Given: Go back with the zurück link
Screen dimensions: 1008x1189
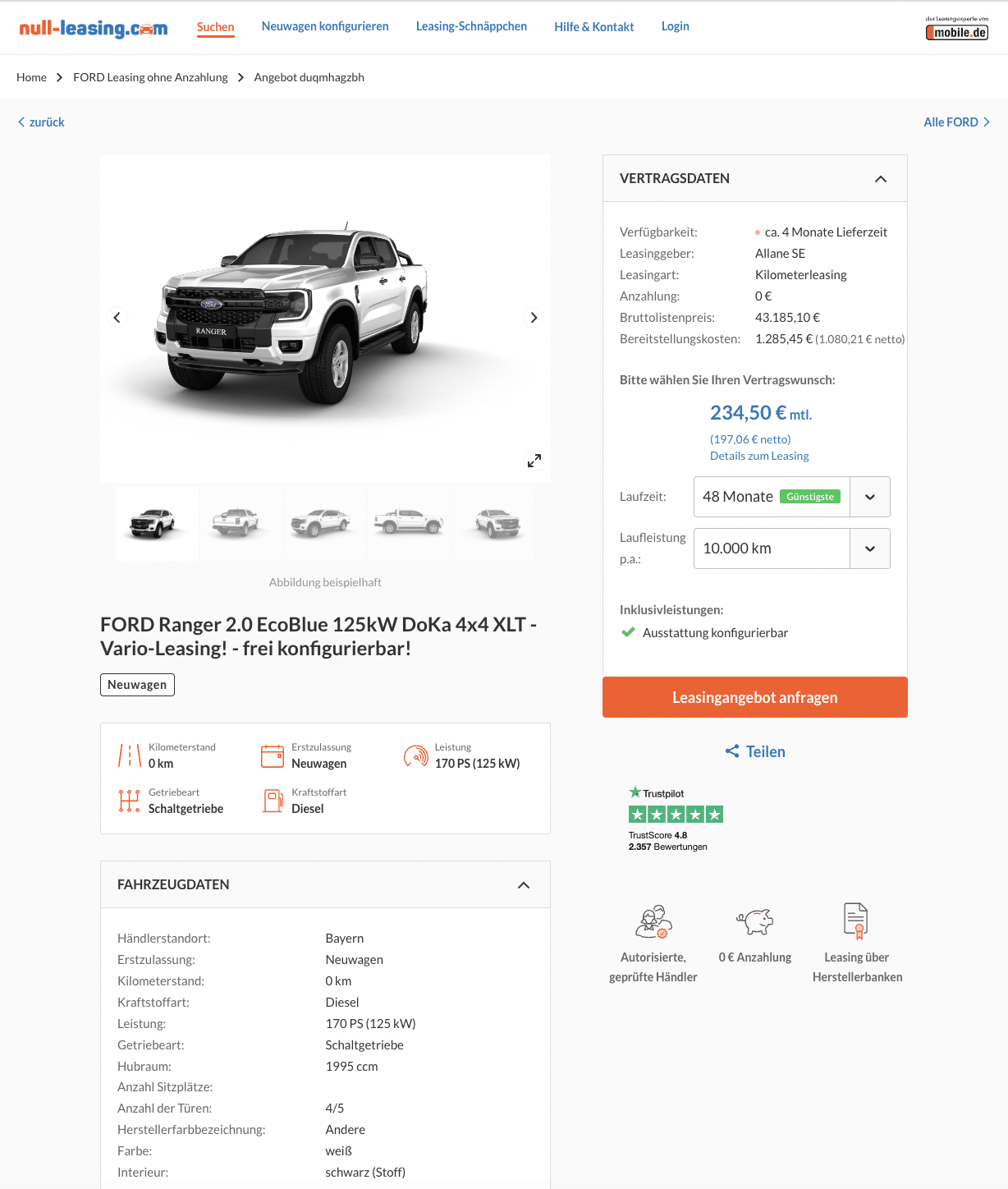Looking at the screenshot, I should point(41,122).
